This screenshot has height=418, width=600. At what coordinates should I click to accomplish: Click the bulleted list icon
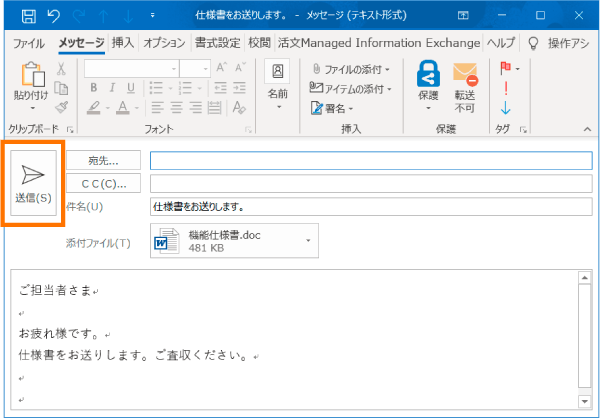tap(156, 88)
